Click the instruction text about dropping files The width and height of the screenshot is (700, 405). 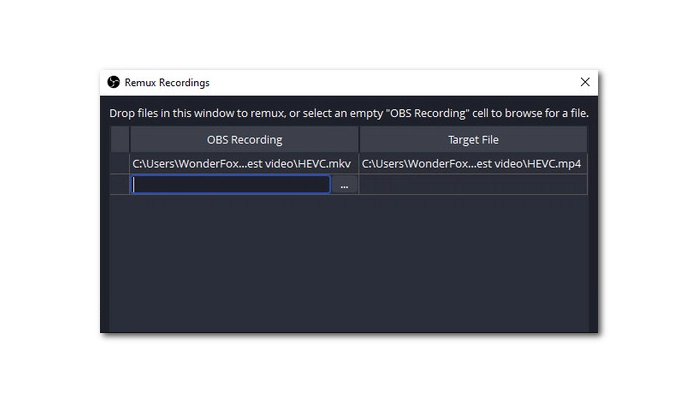(x=349, y=113)
